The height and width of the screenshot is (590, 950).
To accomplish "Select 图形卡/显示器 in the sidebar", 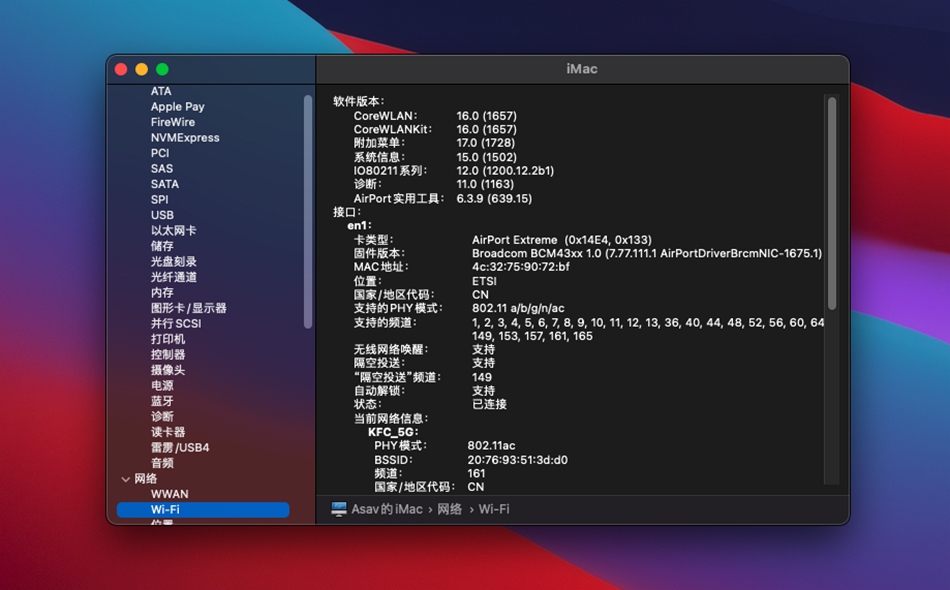I will tap(188, 308).
